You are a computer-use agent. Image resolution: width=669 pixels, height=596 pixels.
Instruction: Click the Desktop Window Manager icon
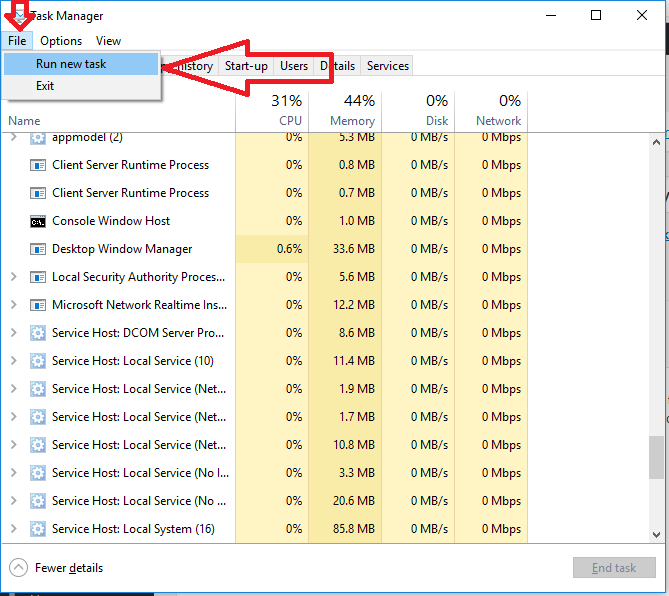[x=38, y=249]
